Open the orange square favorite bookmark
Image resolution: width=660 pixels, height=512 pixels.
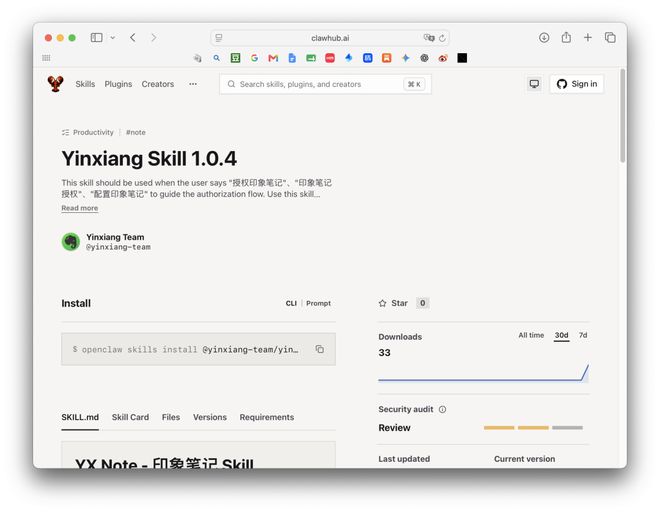click(386, 58)
